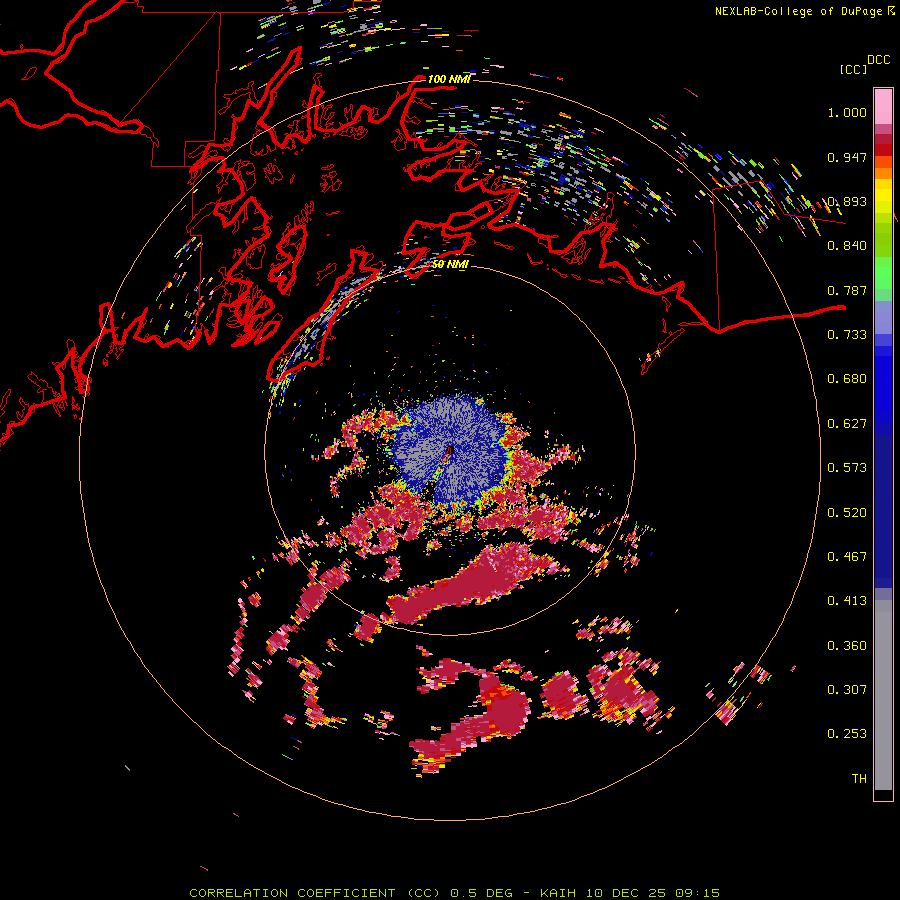This screenshot has width=900, height=900.
Task: Click the 0.947 scale value
Action: point(847,157)
